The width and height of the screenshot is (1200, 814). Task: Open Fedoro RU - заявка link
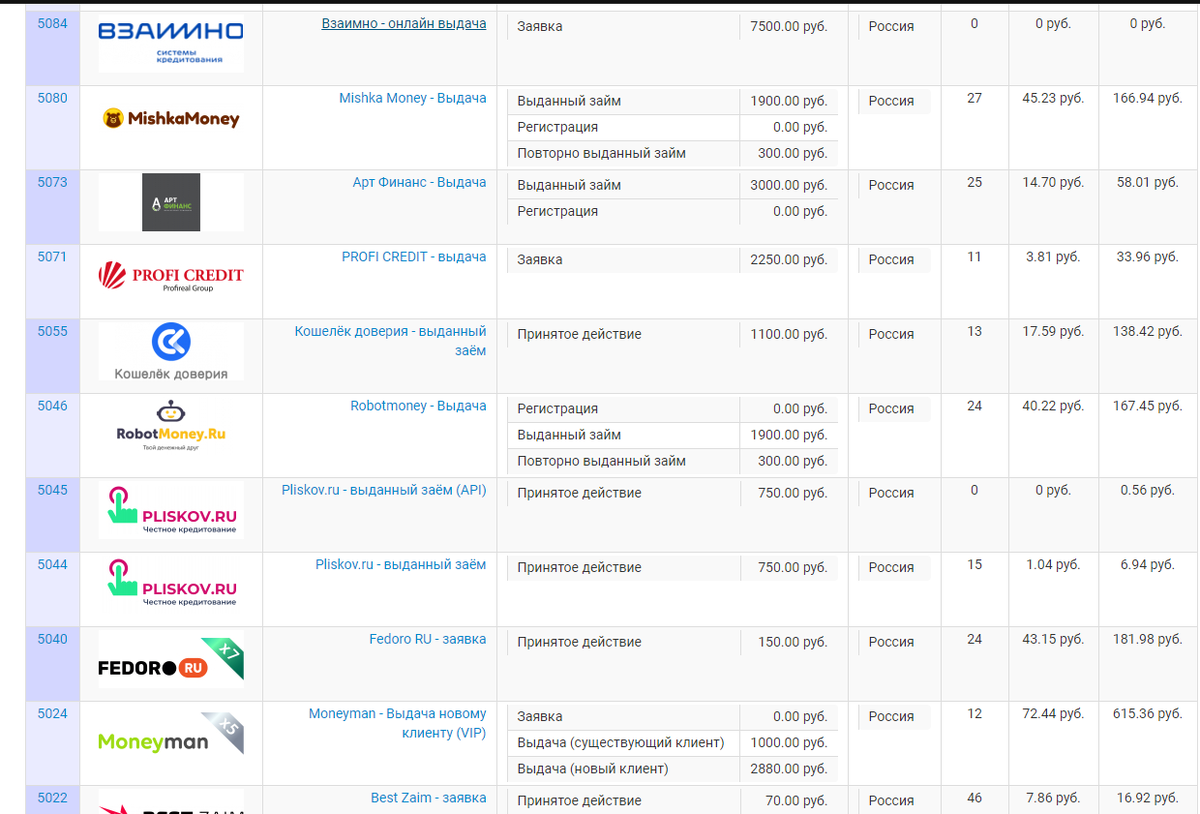428,639
